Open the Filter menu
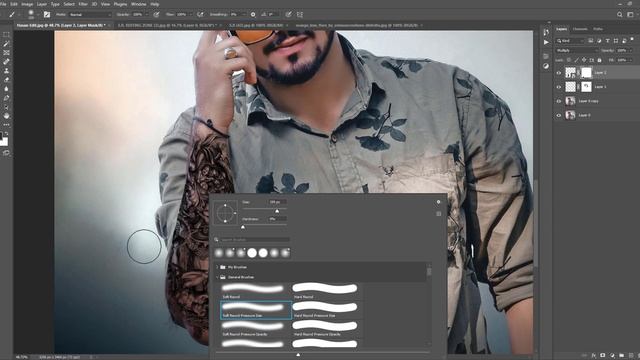Viewport: 640px width, 360px height. click(x=83, y=4)
